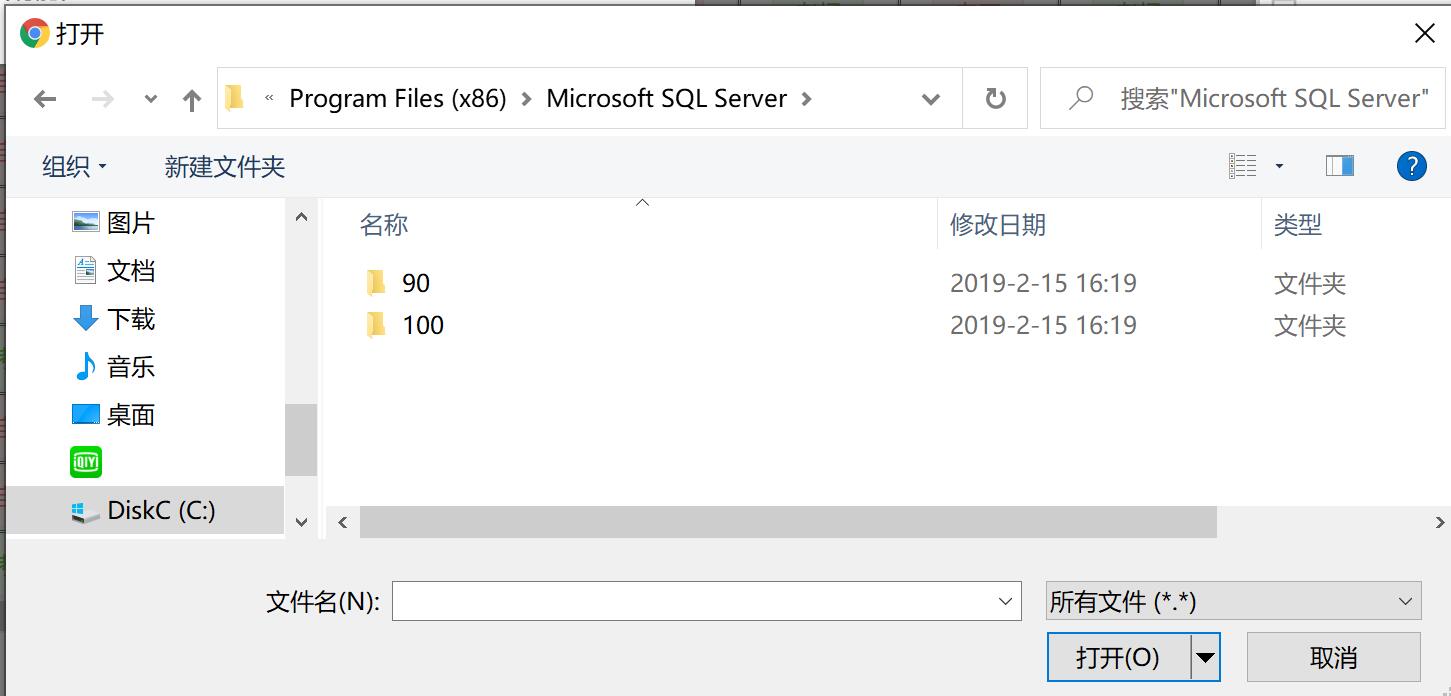Viewport: 1451px width, 696px height.
Task: Change the view layout icon
Action: 1242,166
